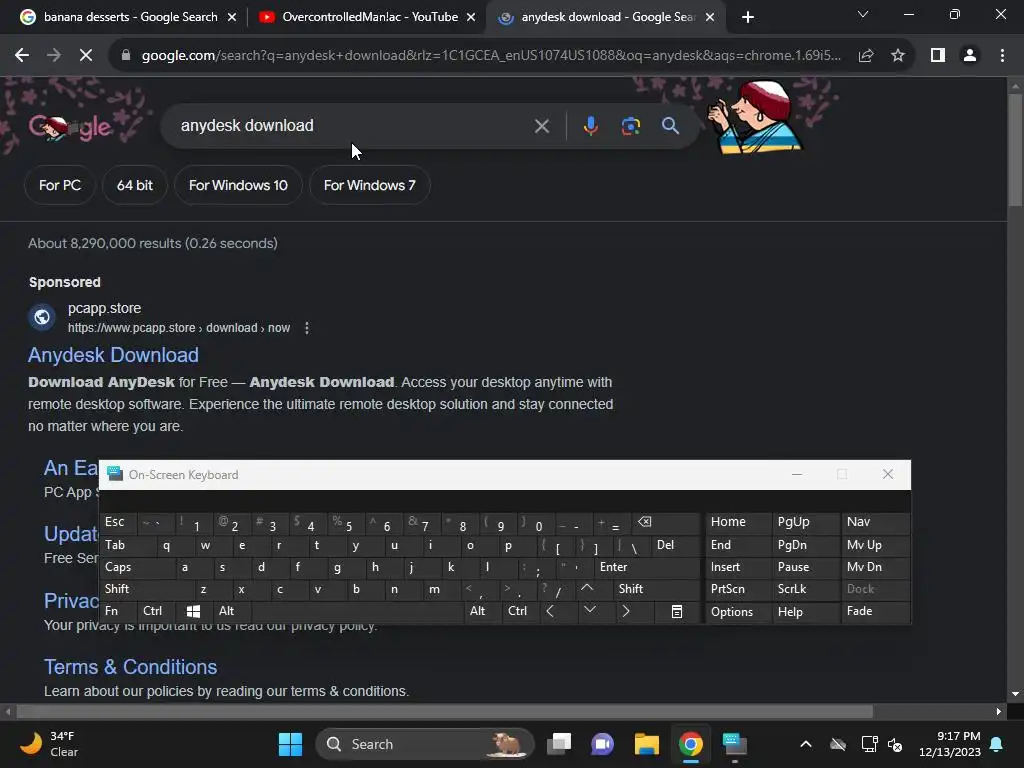The height and width of the screenshot is (768, 1024).
Task: Click the up arrow key on keyboard
Action: (x=587, y=588)
